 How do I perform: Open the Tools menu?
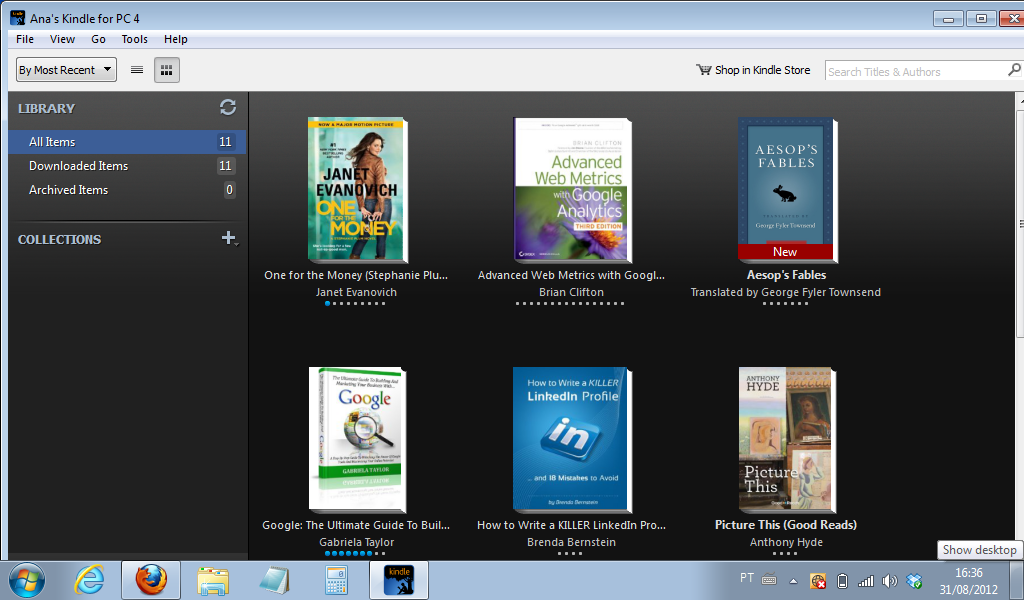[x=134, y=39]
